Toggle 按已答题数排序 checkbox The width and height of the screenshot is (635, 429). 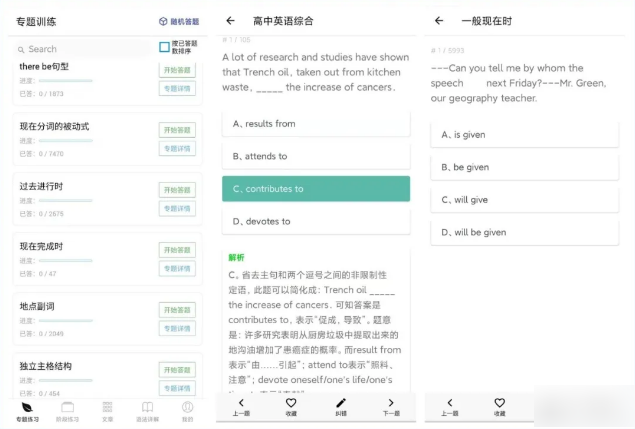point(164,47)
